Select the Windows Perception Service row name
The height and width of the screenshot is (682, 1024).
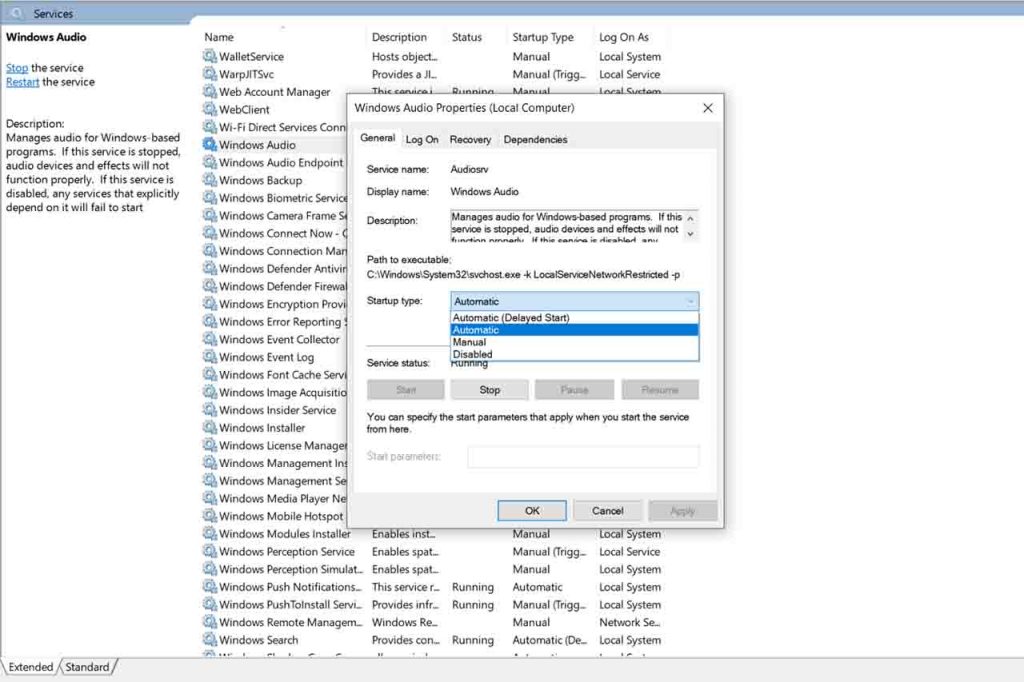coord(287,551)
